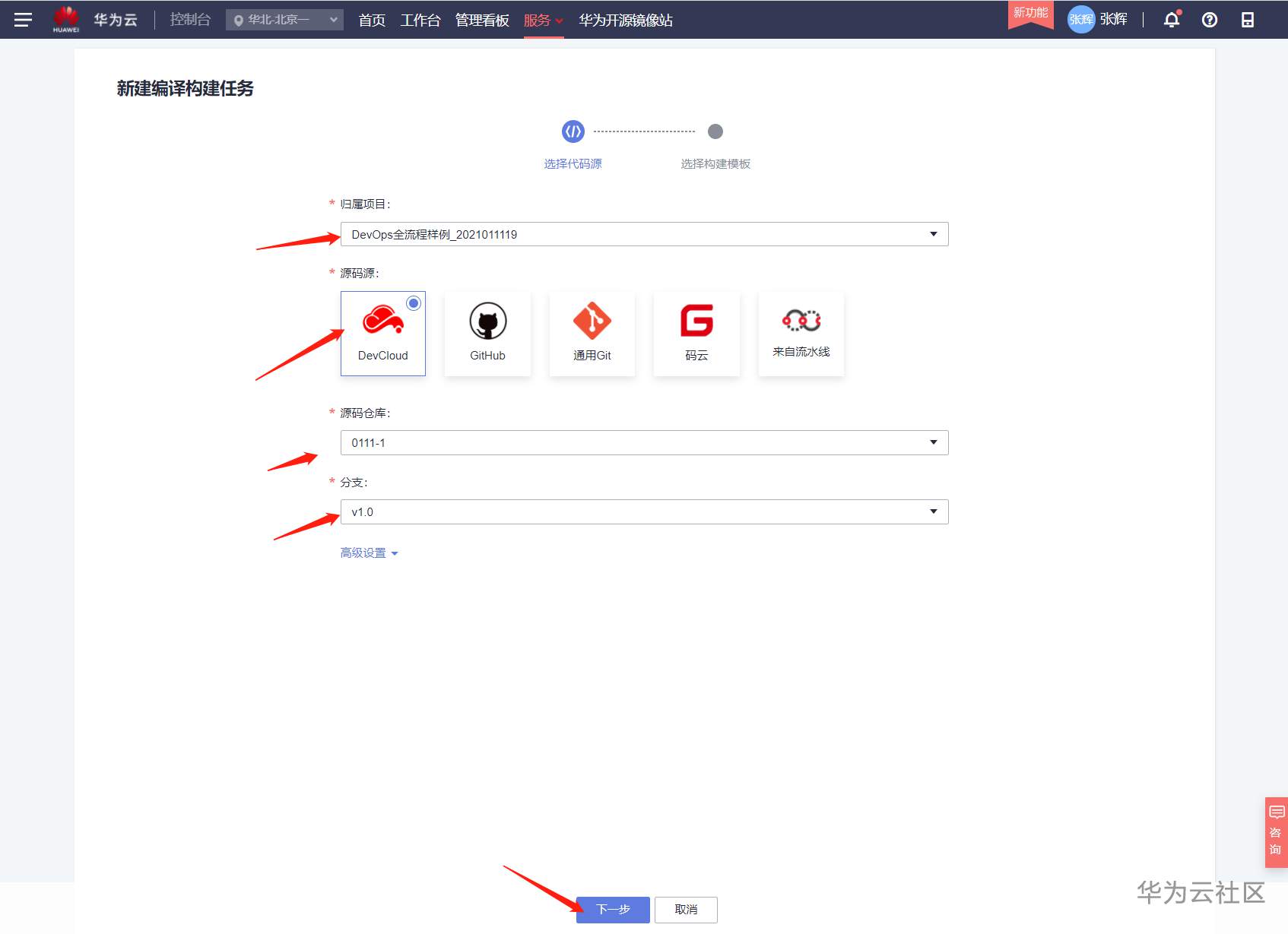The image size is (1288, 934).
Task: Select 来自流水线 as source origin
Action: click(x=801, y=334)
